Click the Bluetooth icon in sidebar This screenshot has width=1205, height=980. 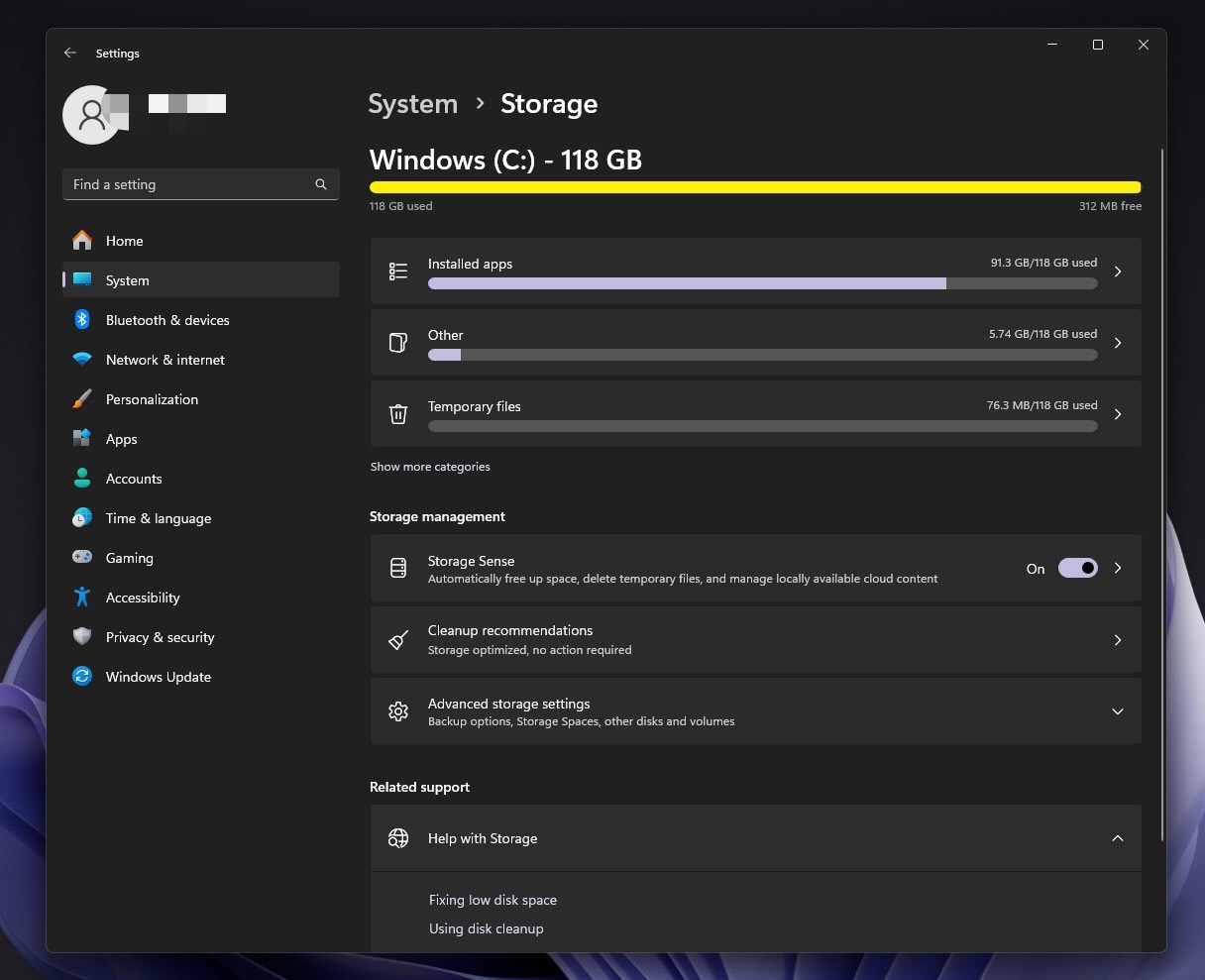(x=82, y=320)
